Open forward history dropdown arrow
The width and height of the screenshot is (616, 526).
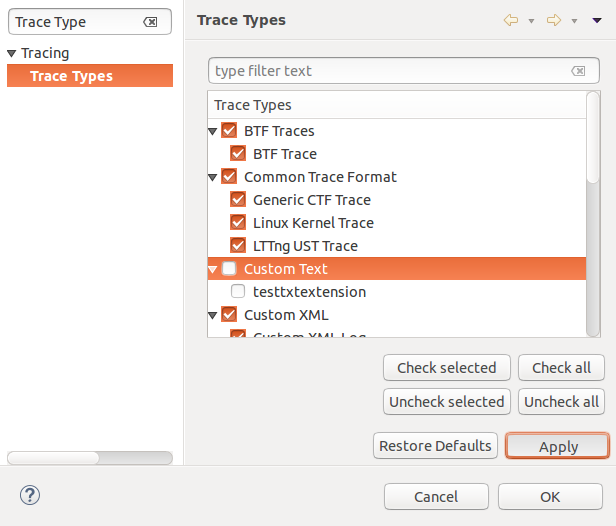click(573, 21)
